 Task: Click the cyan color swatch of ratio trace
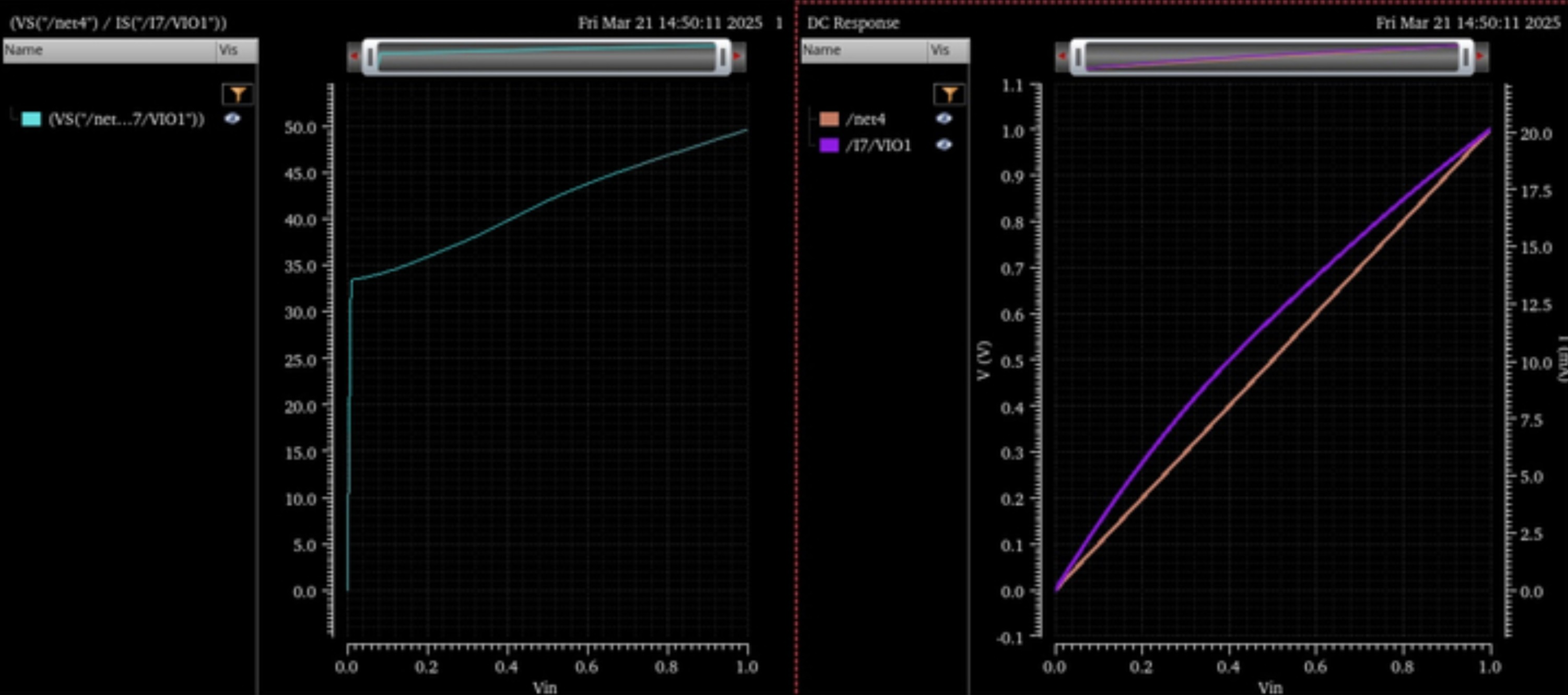click(31, 118)
